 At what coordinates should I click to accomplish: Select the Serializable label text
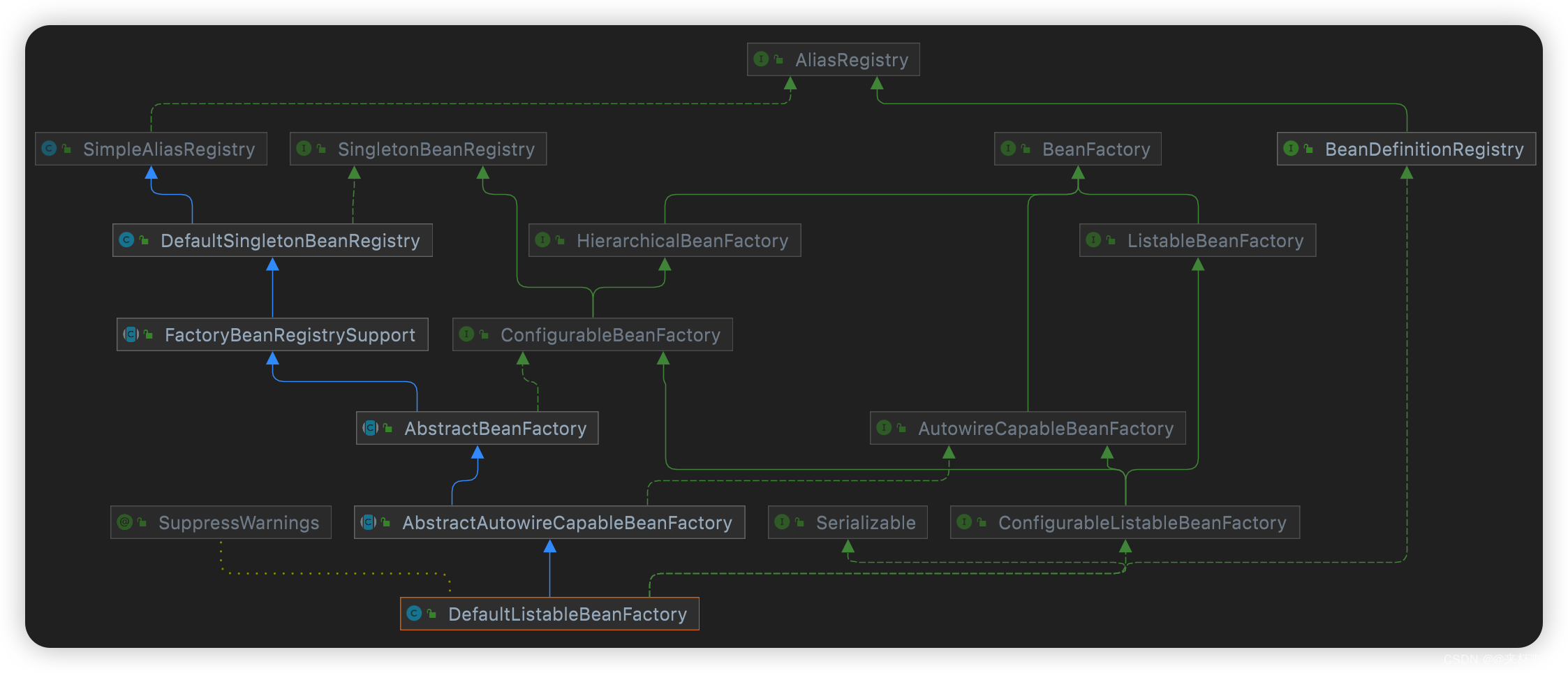coord(866,523)
